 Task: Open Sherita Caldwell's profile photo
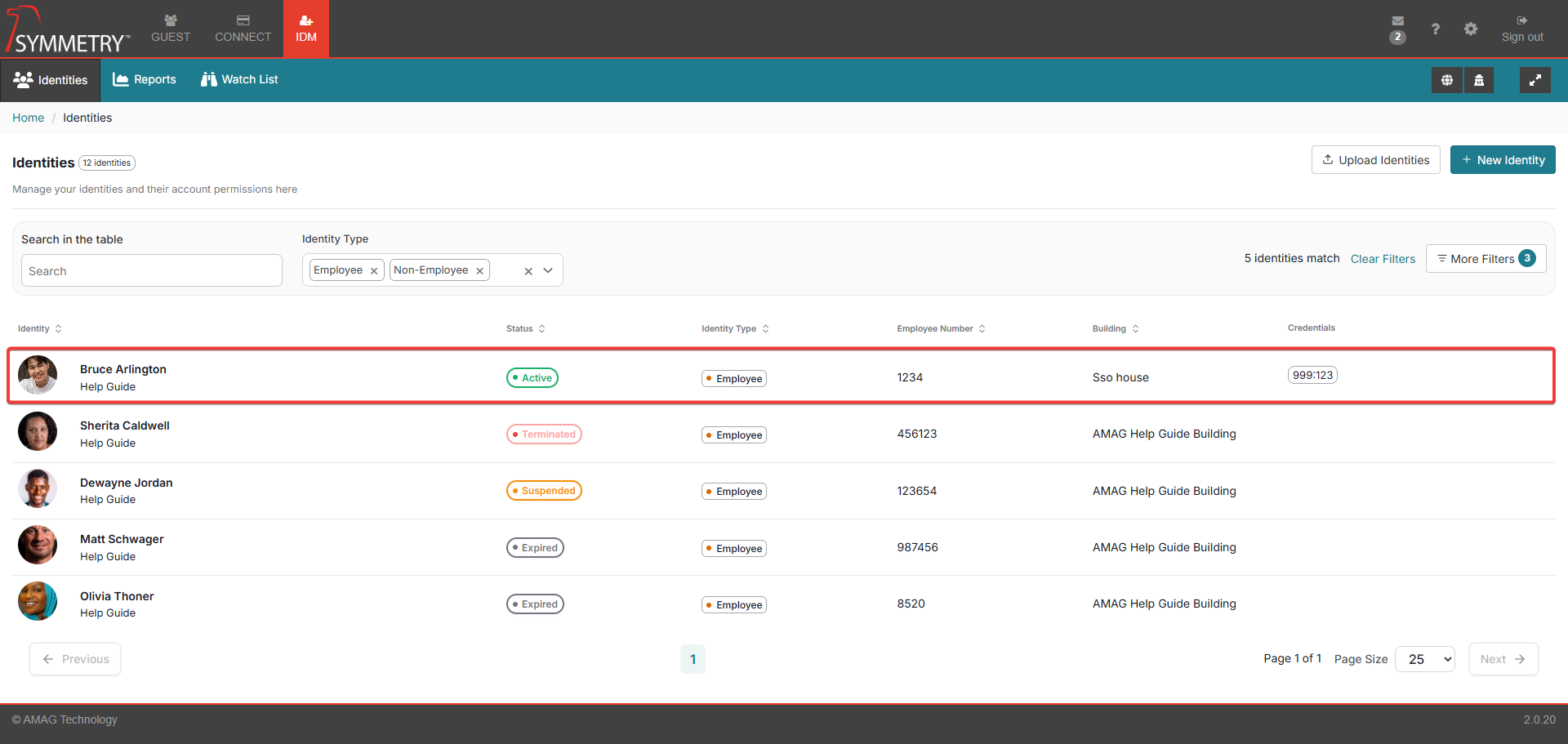coord(38,432)
